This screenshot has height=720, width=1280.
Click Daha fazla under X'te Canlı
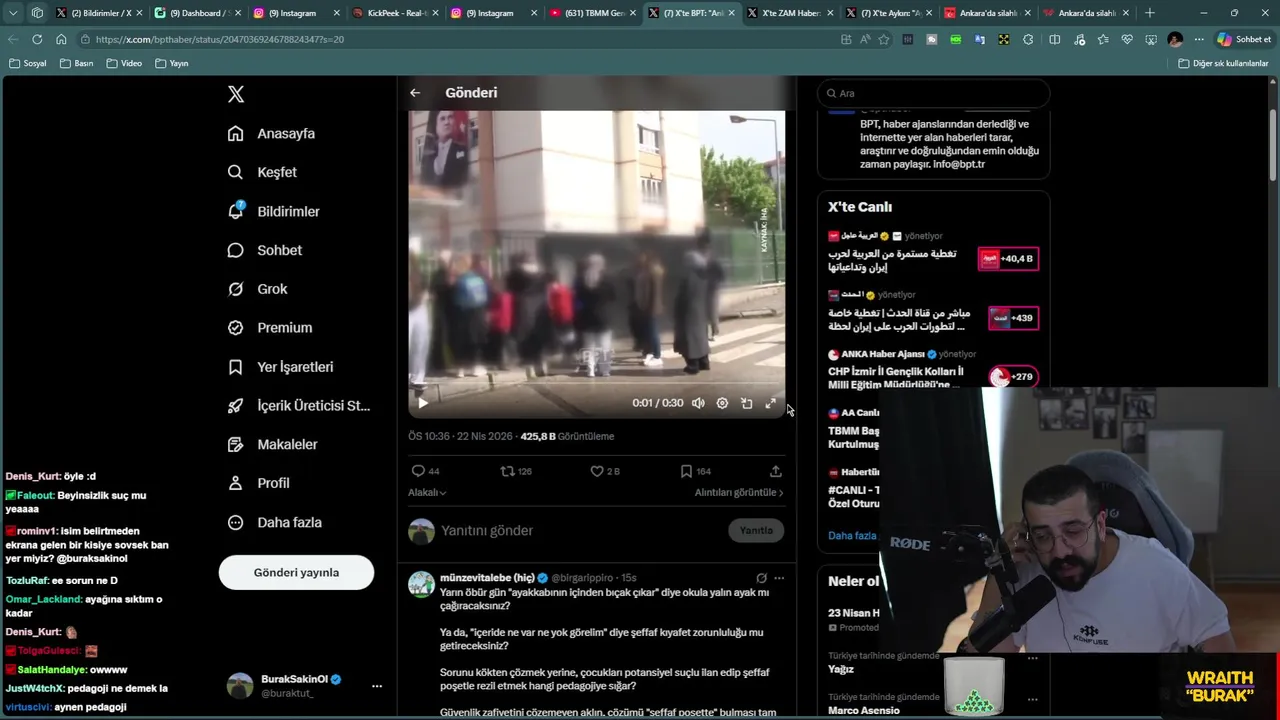coord(852,536)
